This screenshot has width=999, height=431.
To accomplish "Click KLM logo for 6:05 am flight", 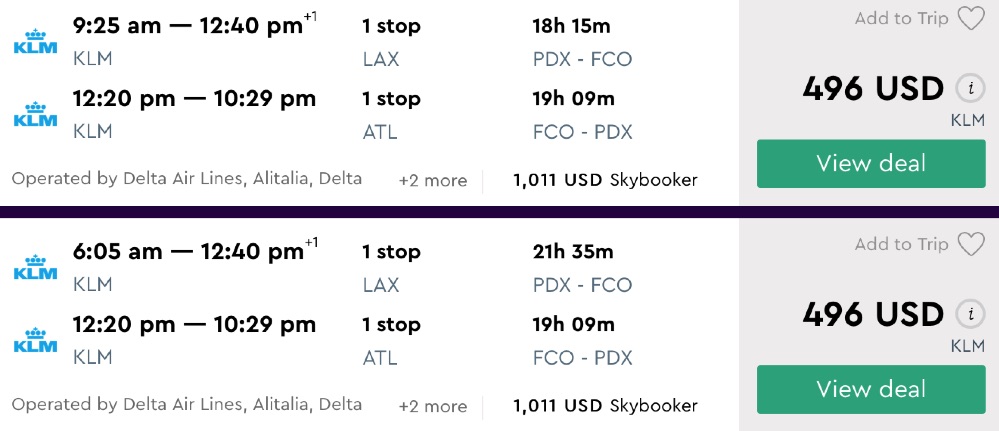I will [34, 268].
